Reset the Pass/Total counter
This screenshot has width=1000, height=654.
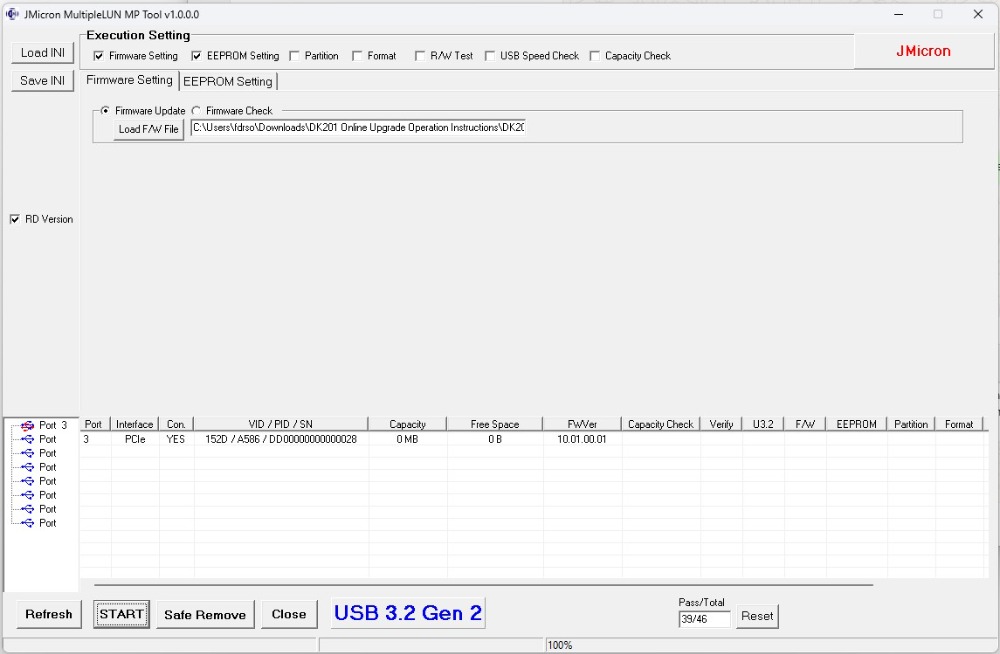756,616
